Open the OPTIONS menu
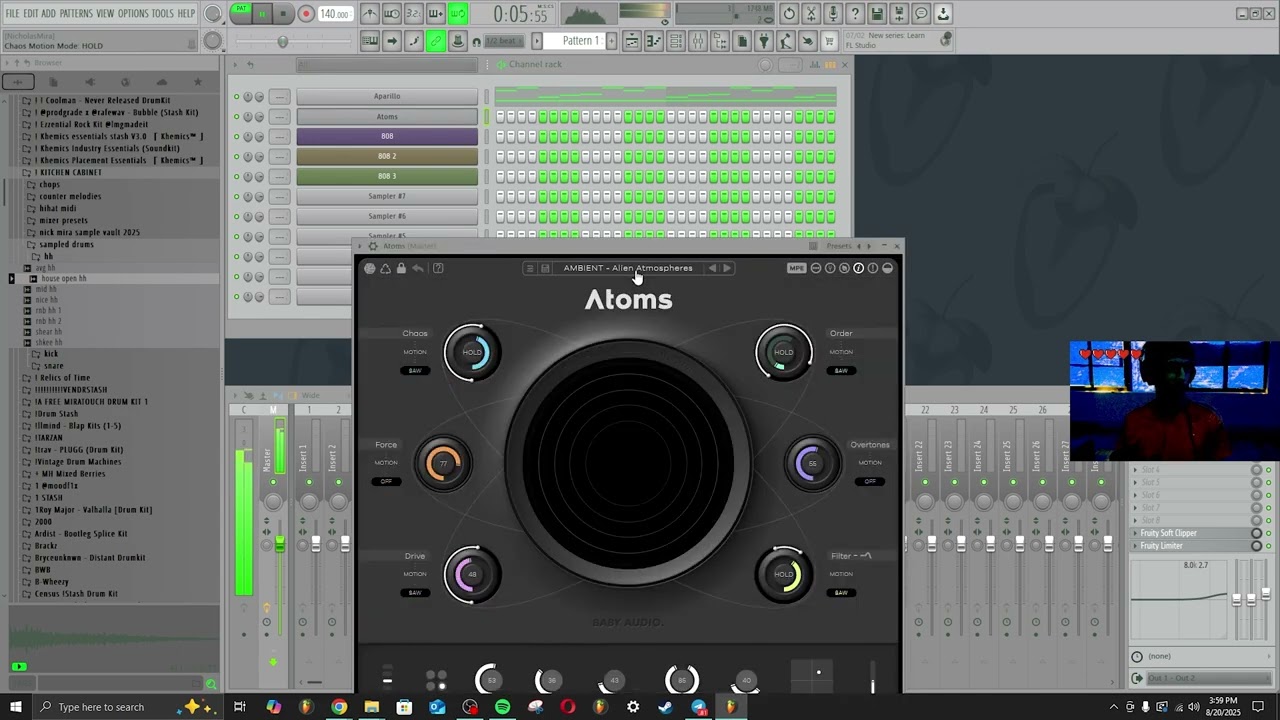Screen dimensions: 1280x720 pyautogui.click(x=133, y=14)
